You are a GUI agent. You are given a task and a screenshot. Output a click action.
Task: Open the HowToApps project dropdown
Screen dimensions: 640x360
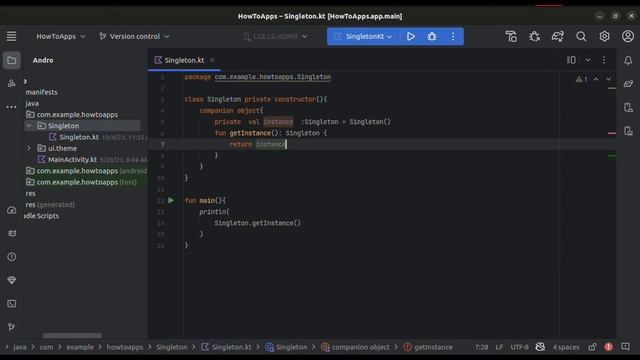[x=61, y=36]
